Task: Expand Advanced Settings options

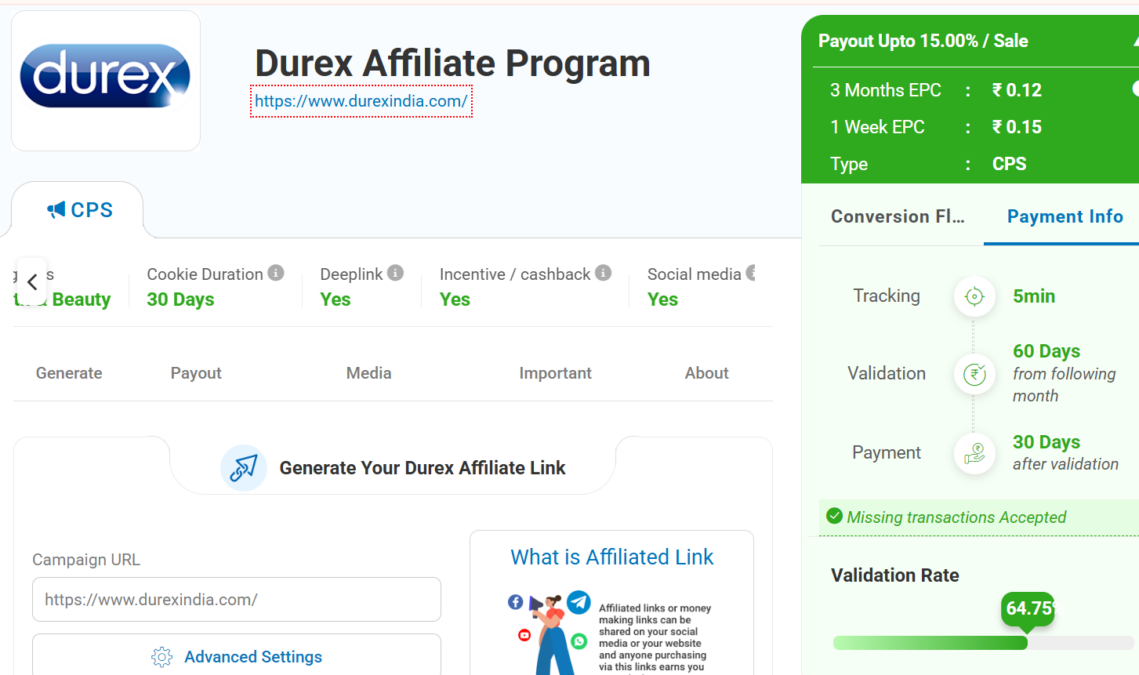Action: point(236,657)
